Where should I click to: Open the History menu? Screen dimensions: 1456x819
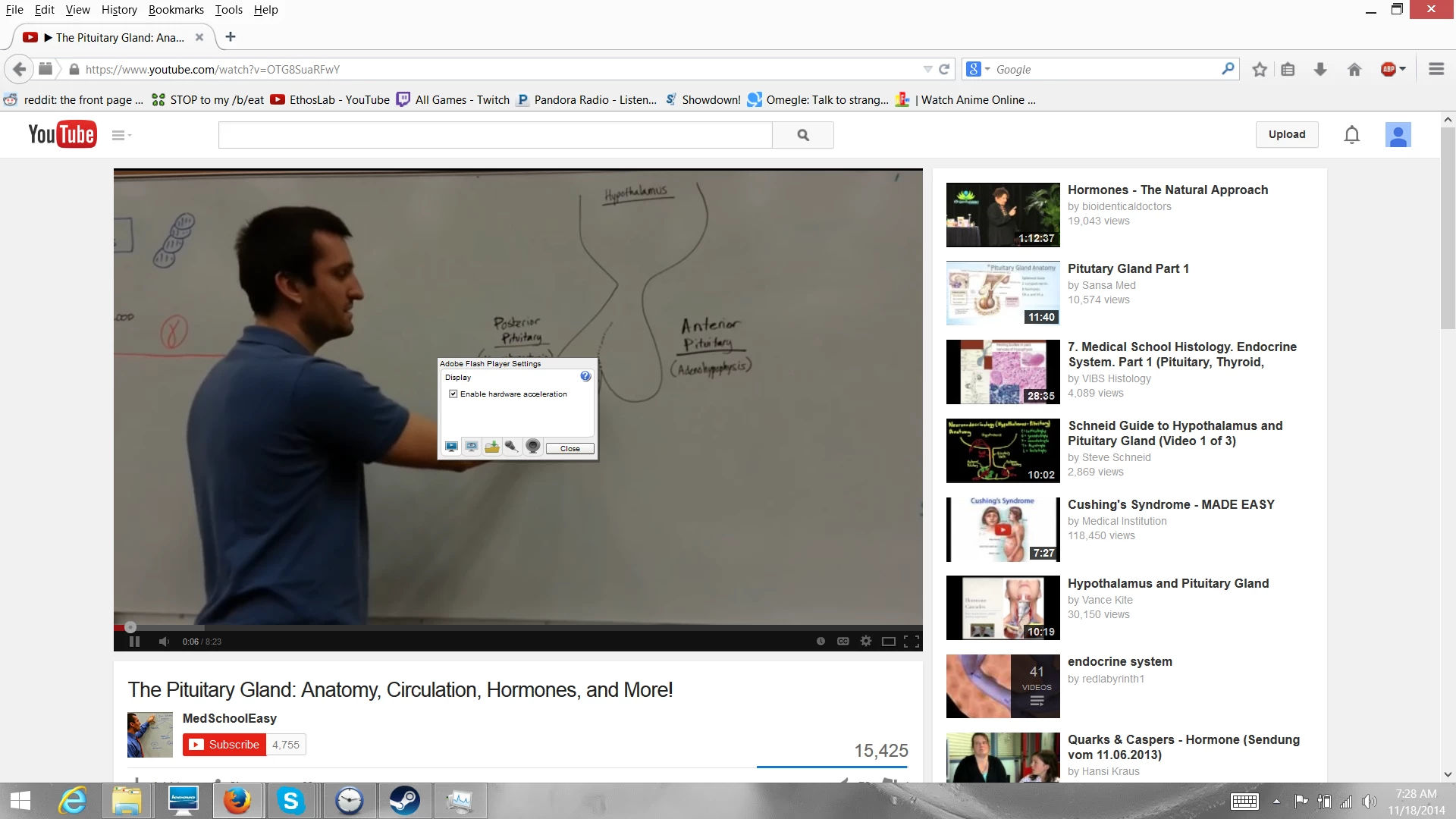tap(119, 10)
